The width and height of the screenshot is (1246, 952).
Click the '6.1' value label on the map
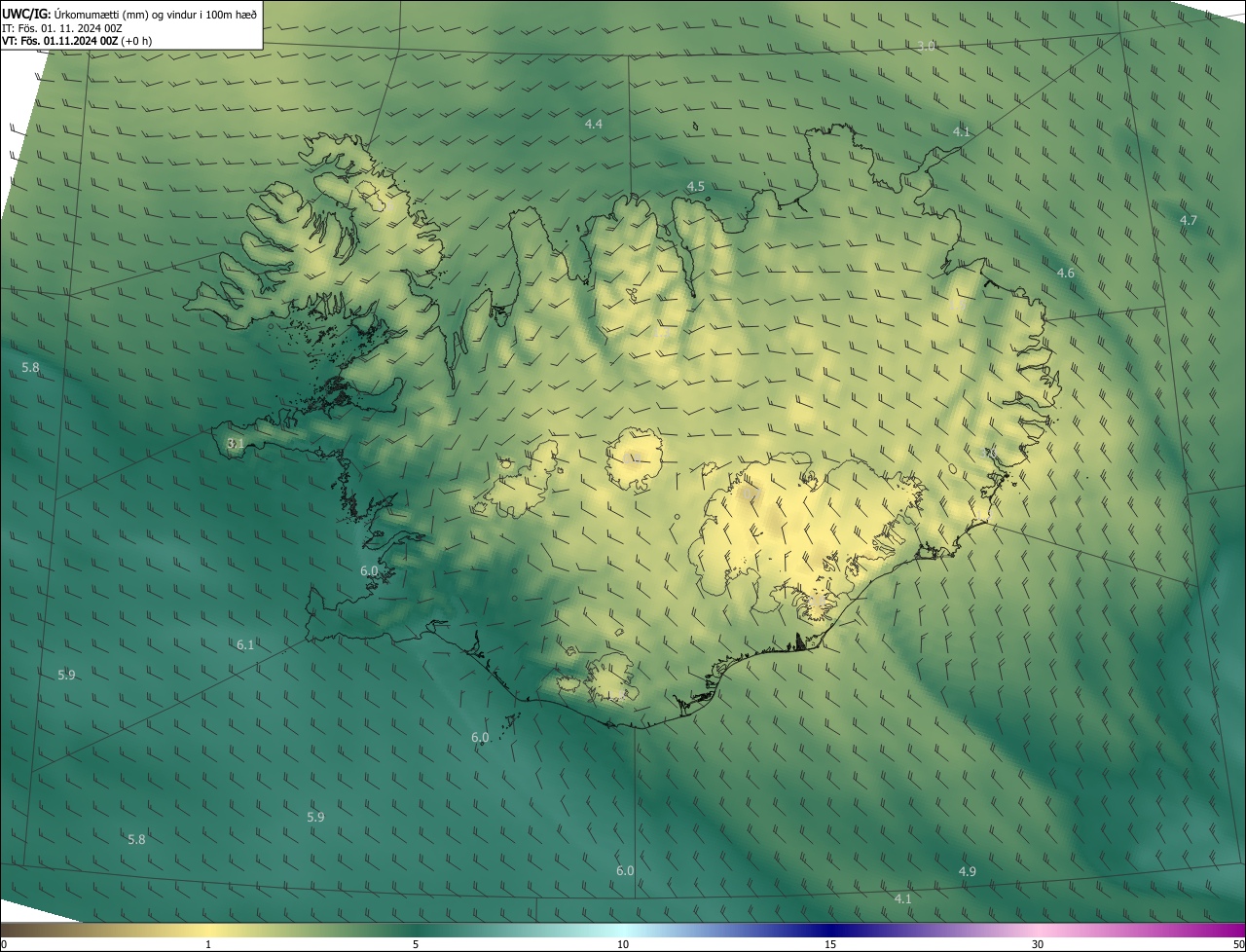245,644
